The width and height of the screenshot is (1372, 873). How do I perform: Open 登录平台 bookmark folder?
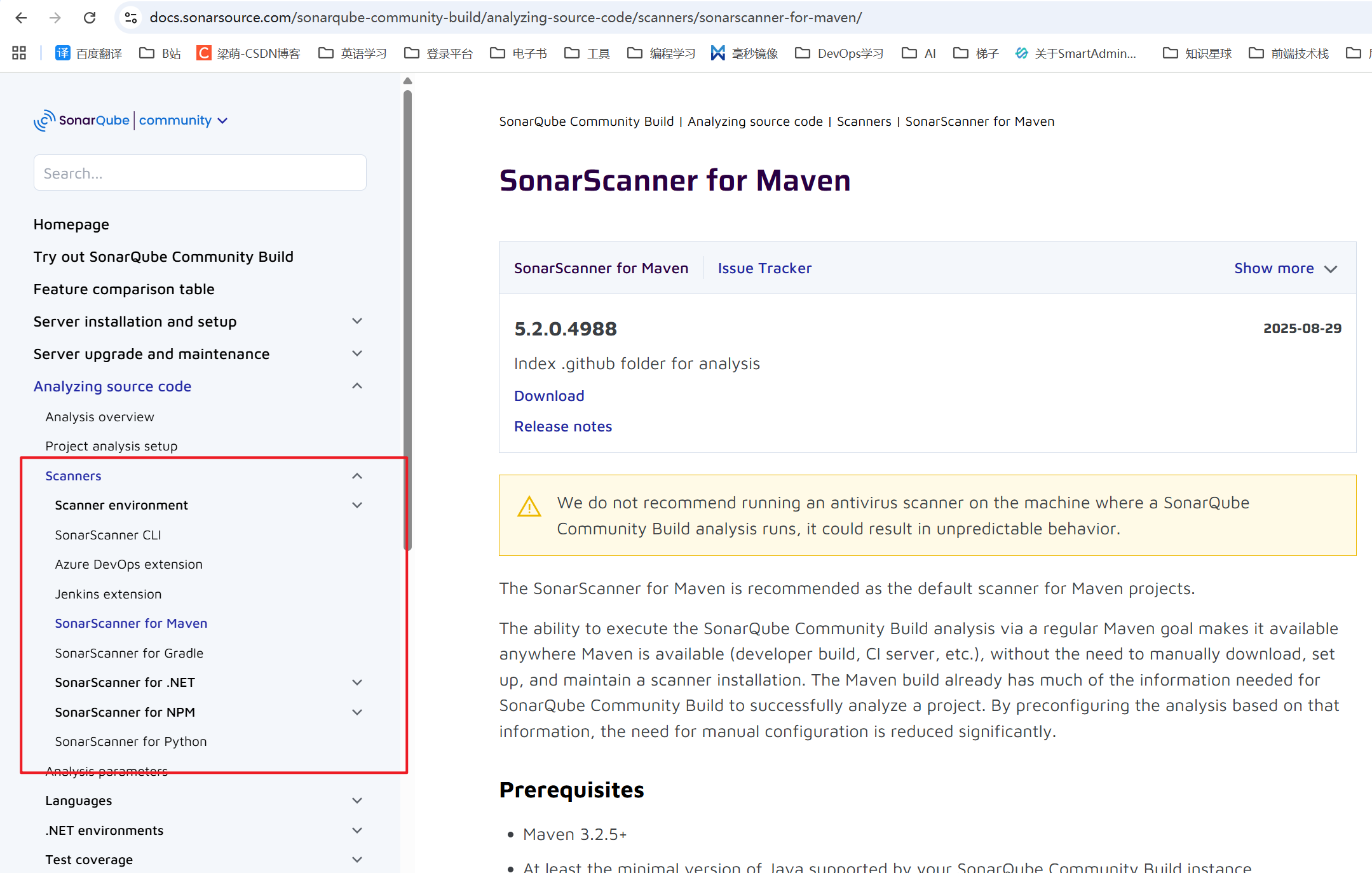438,53
